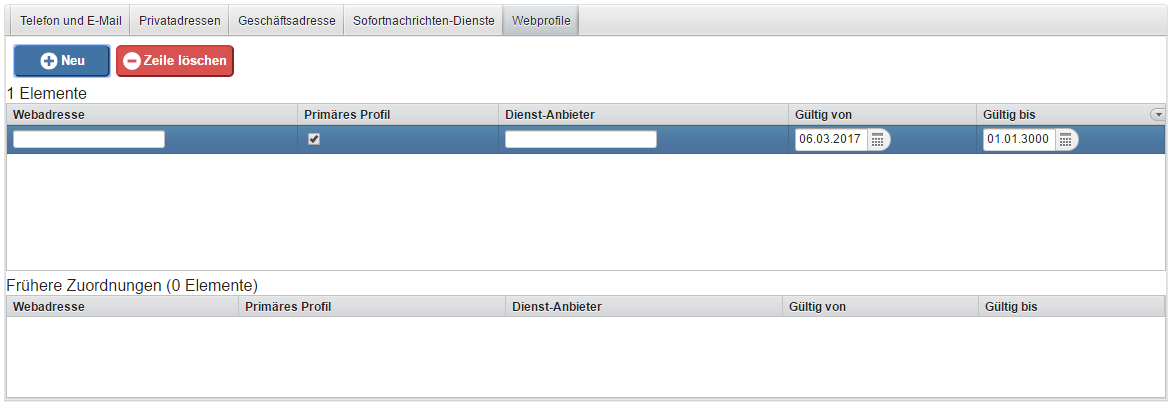Click the Gültig bis date field

[1020, 140]
